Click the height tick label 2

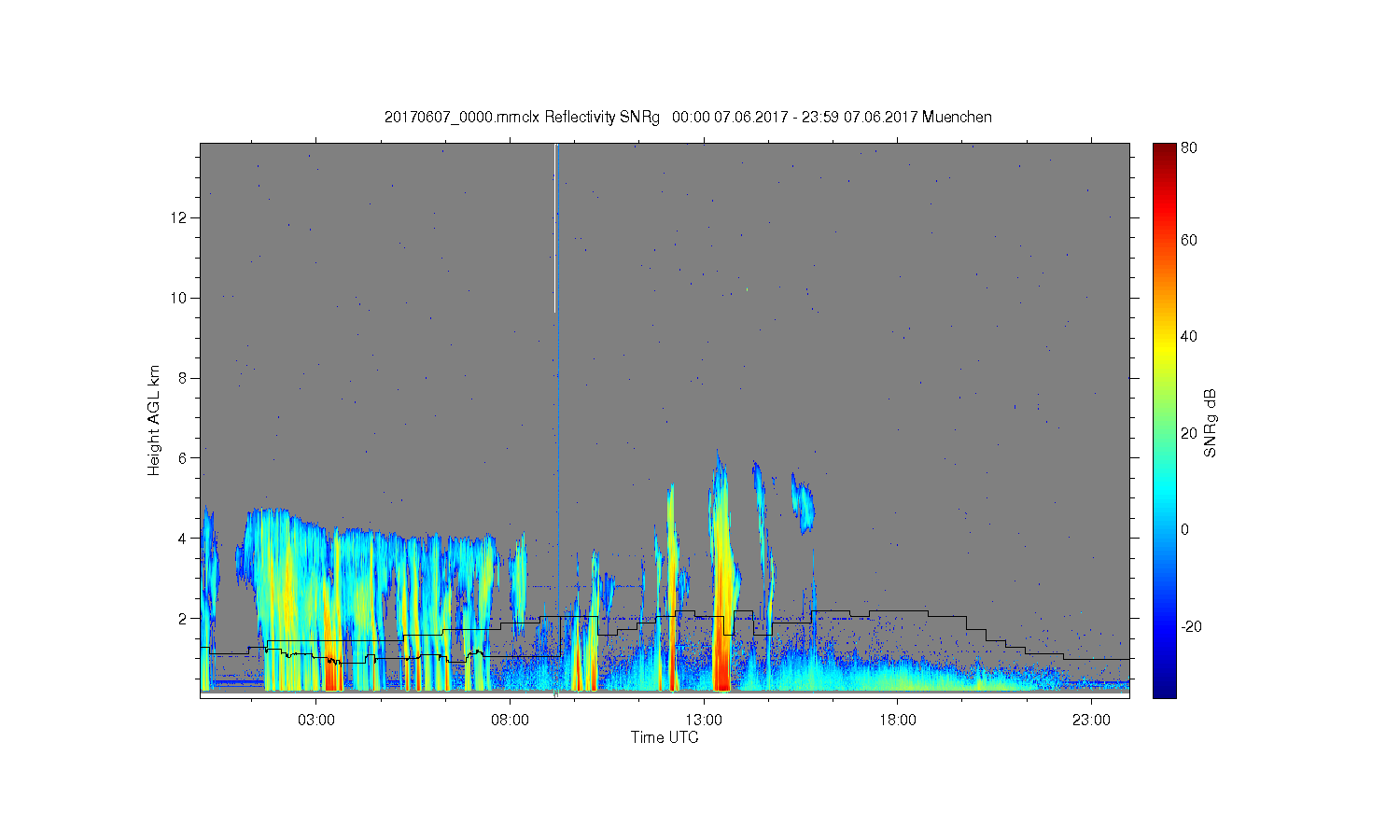coord(184,619)
